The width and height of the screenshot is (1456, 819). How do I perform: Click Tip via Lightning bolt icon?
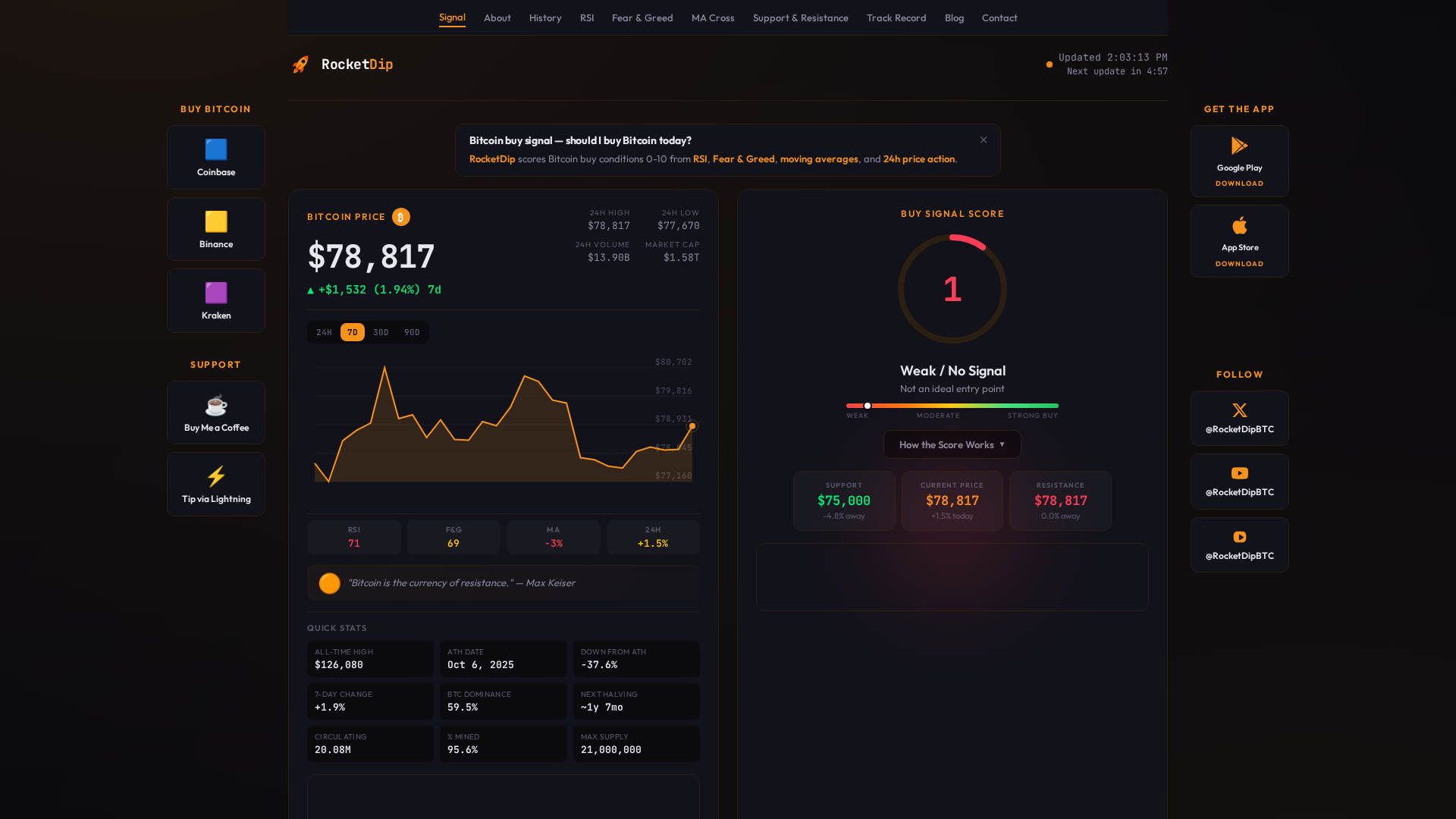pyautogui.click(x=216, y=476)
